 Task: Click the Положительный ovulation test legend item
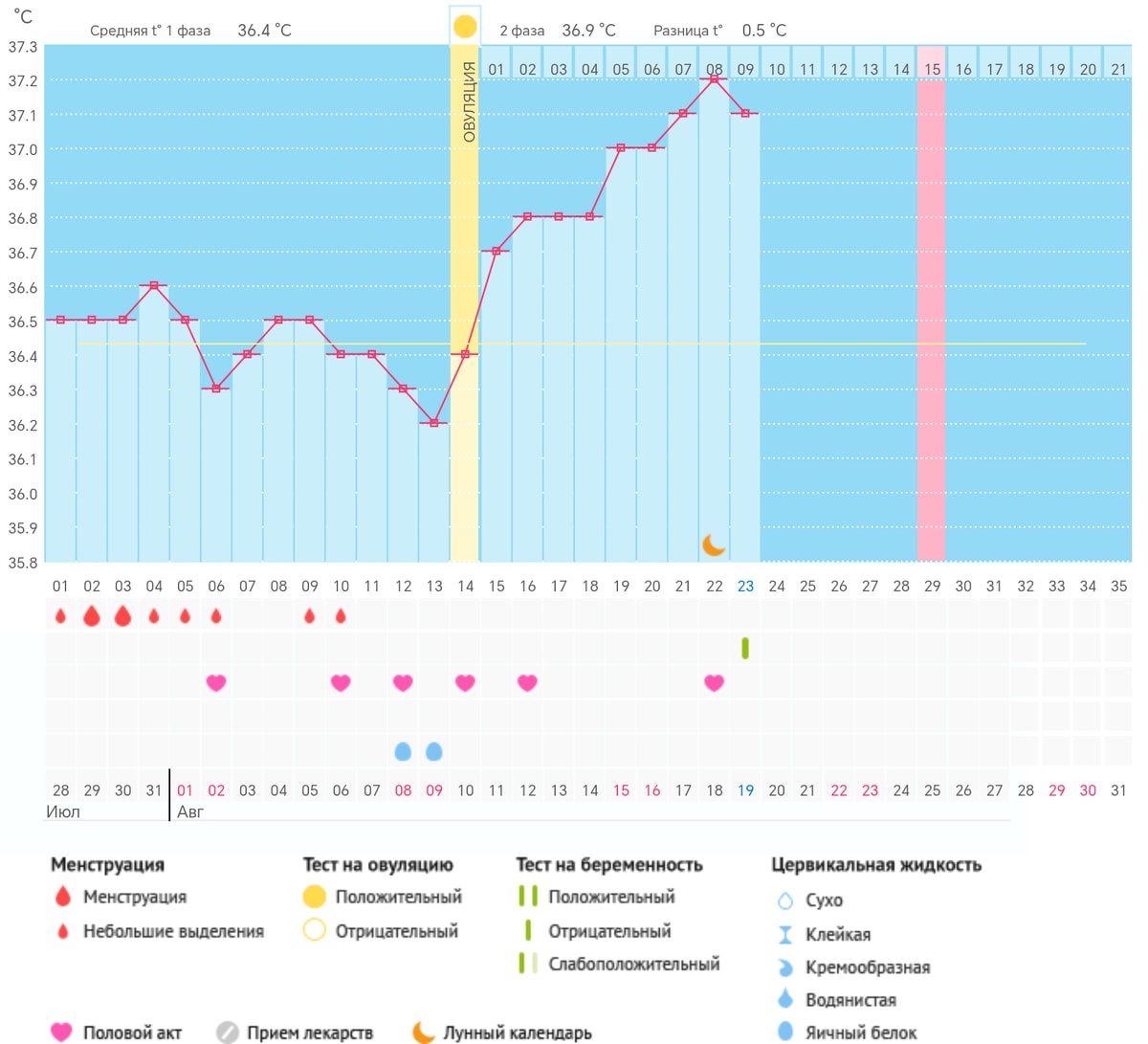point(383,898)
